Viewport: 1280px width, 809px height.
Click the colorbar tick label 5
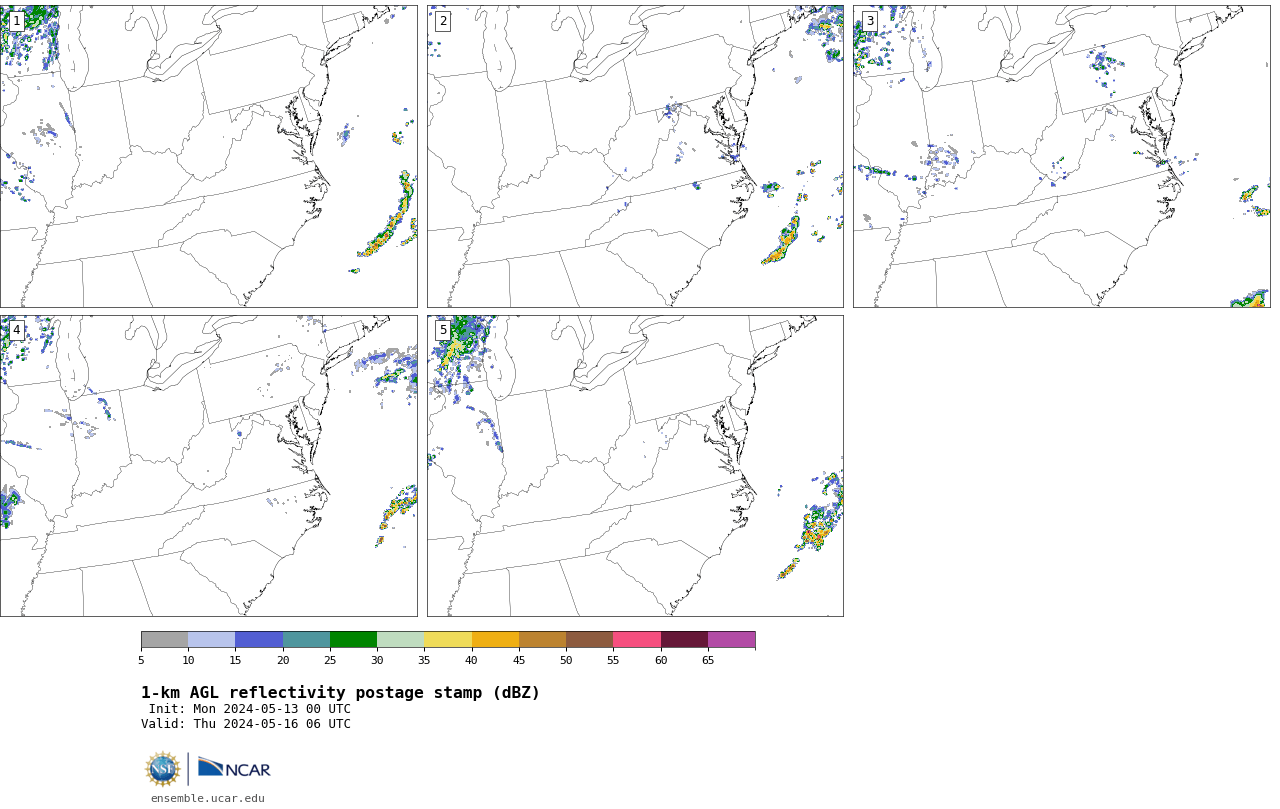pos(141,660)
